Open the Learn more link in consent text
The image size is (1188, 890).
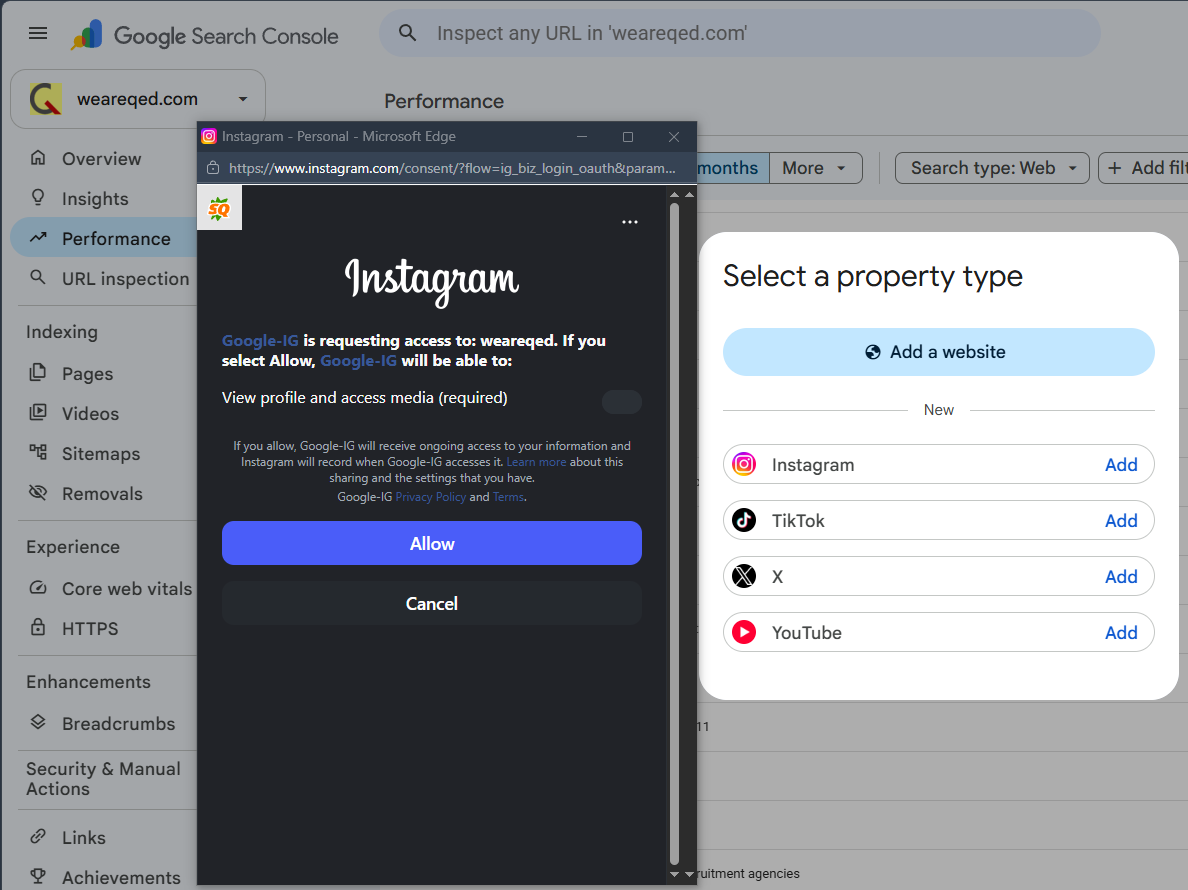tap(536, 462)
